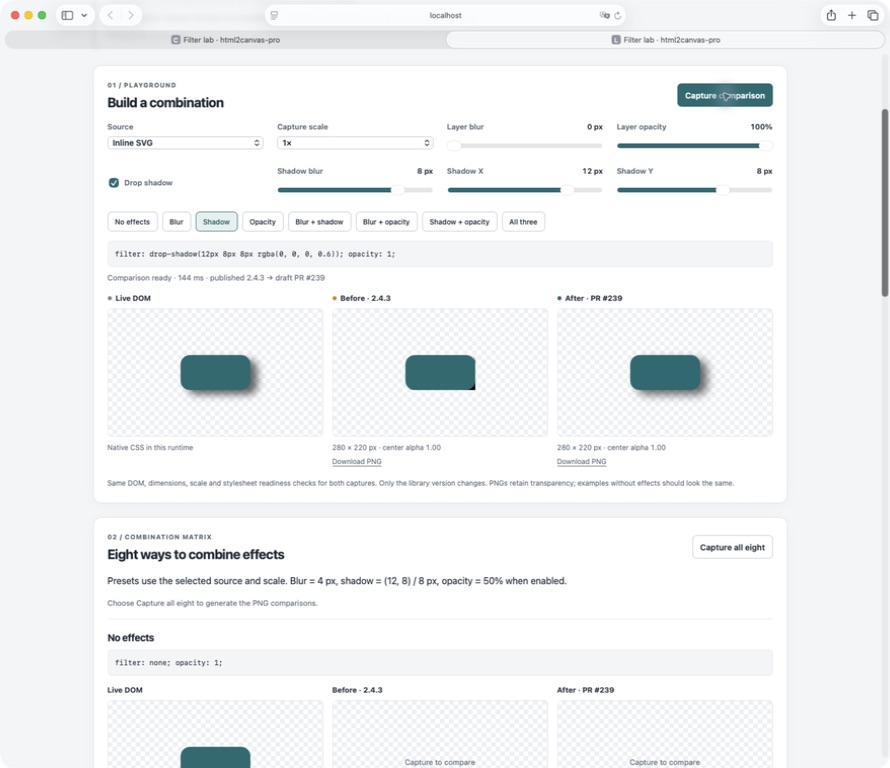
Task: Select the Opacity preset
Action: tap(262, 222)
